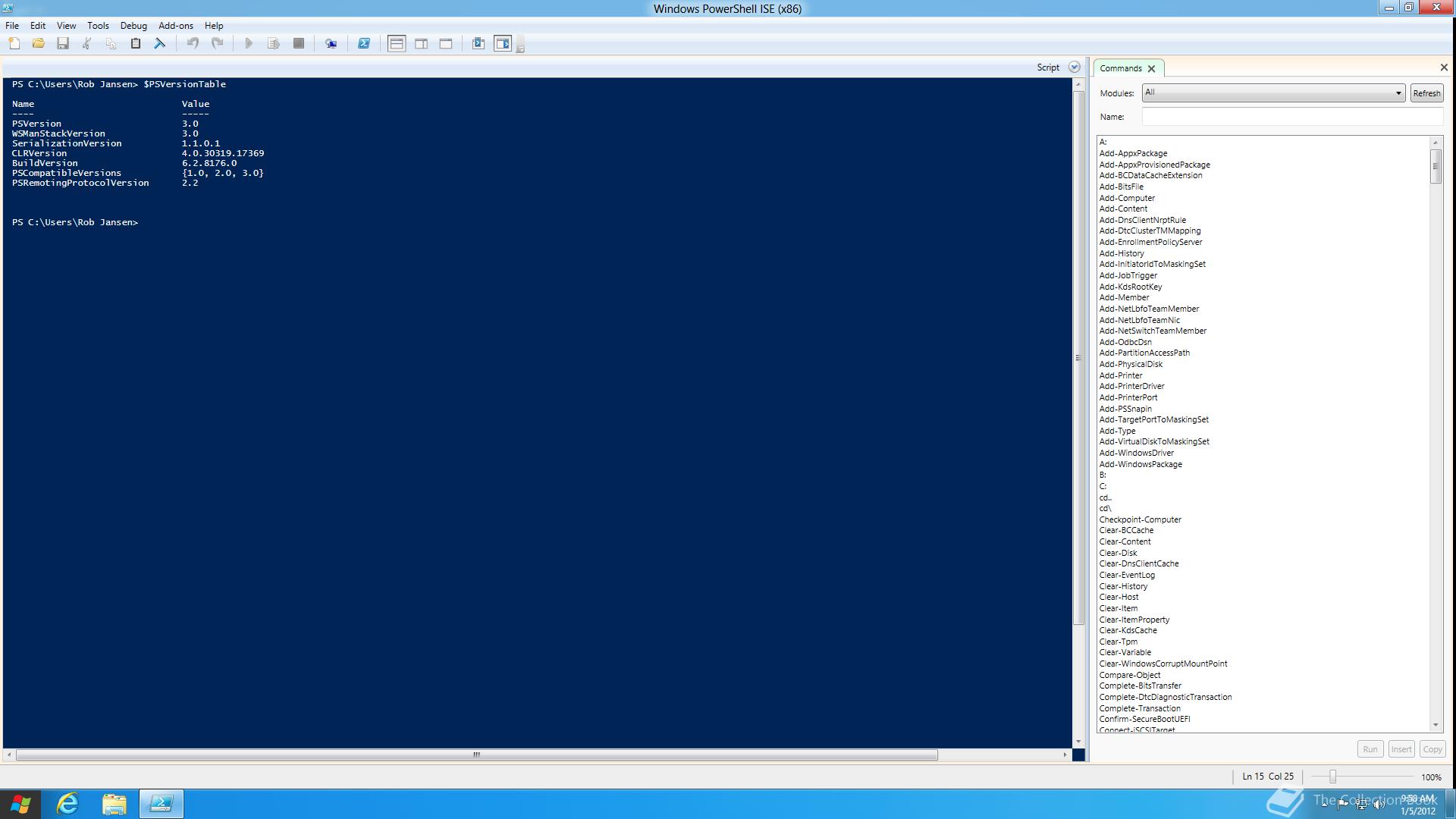The width and height of the screenshot is (1456, 819).
Task: Open New Remote PowerShell Tab
Action: tap(331, 44)
